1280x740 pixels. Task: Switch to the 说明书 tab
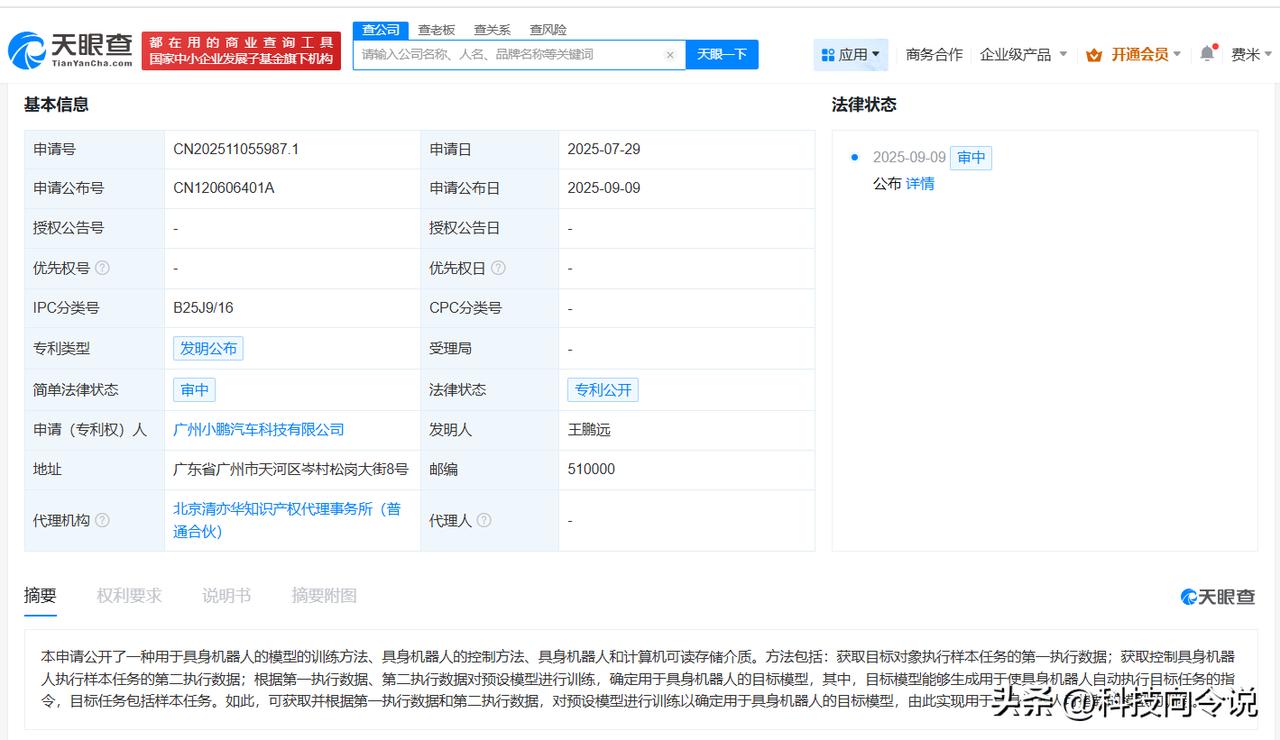pos(226,595)
